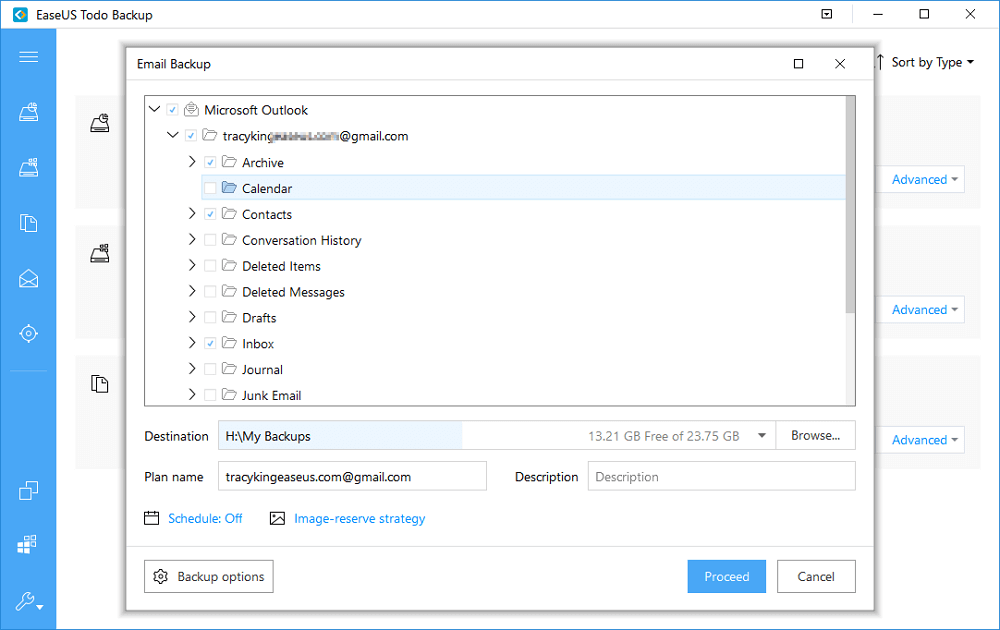Viewport: 1000px width, 630px height.
Task: Open the Sort by Type dropdown
Action: 932,62
